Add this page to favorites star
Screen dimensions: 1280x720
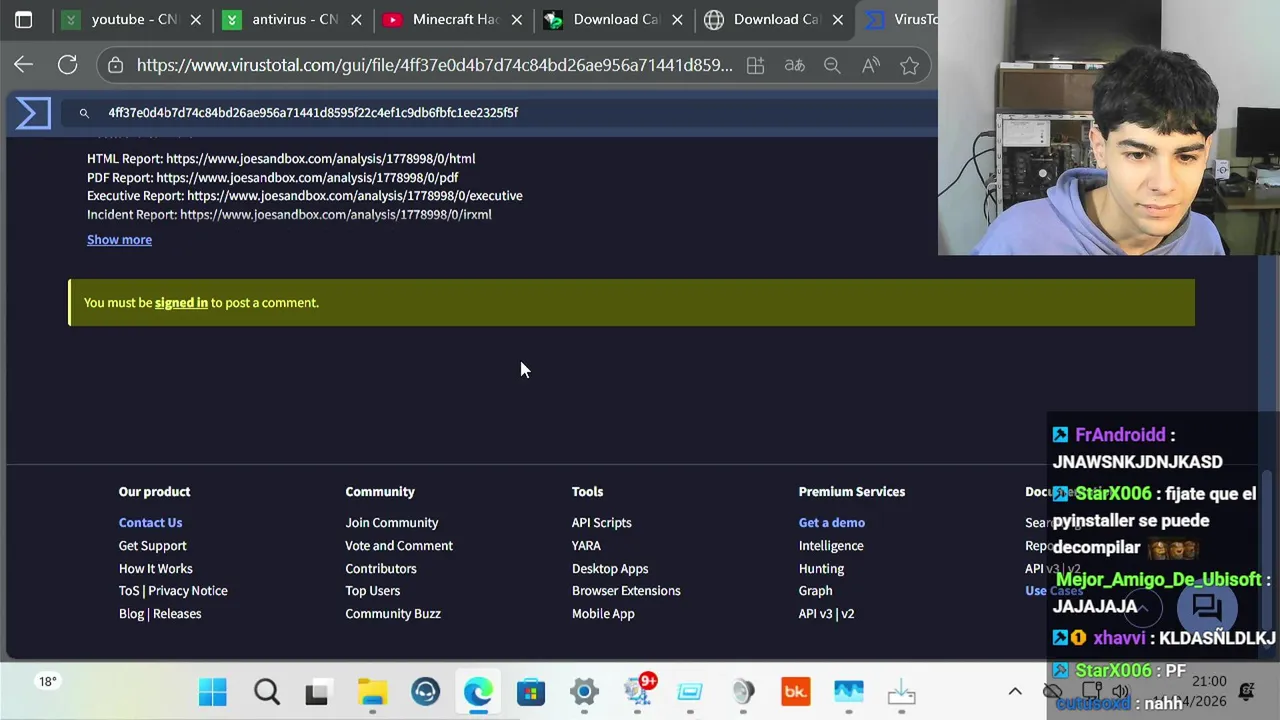click(909, 65)
